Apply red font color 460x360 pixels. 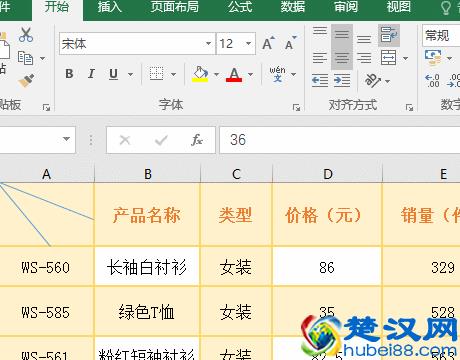point(234,74)
